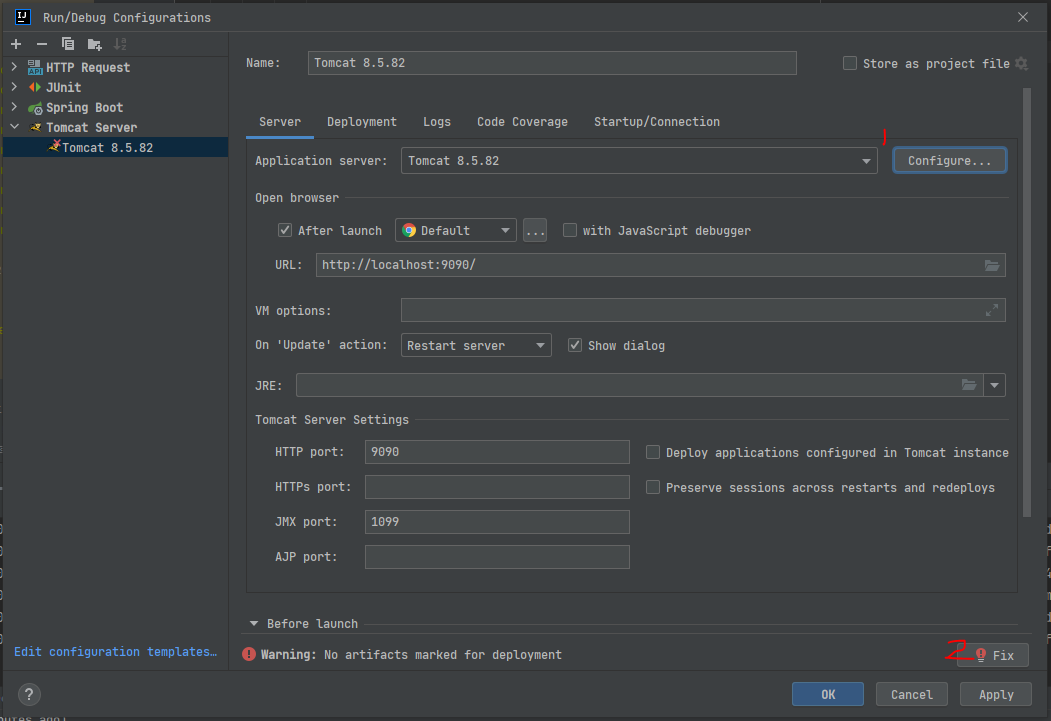Toggle the Show dialog checkbox

tap(575, 345)
